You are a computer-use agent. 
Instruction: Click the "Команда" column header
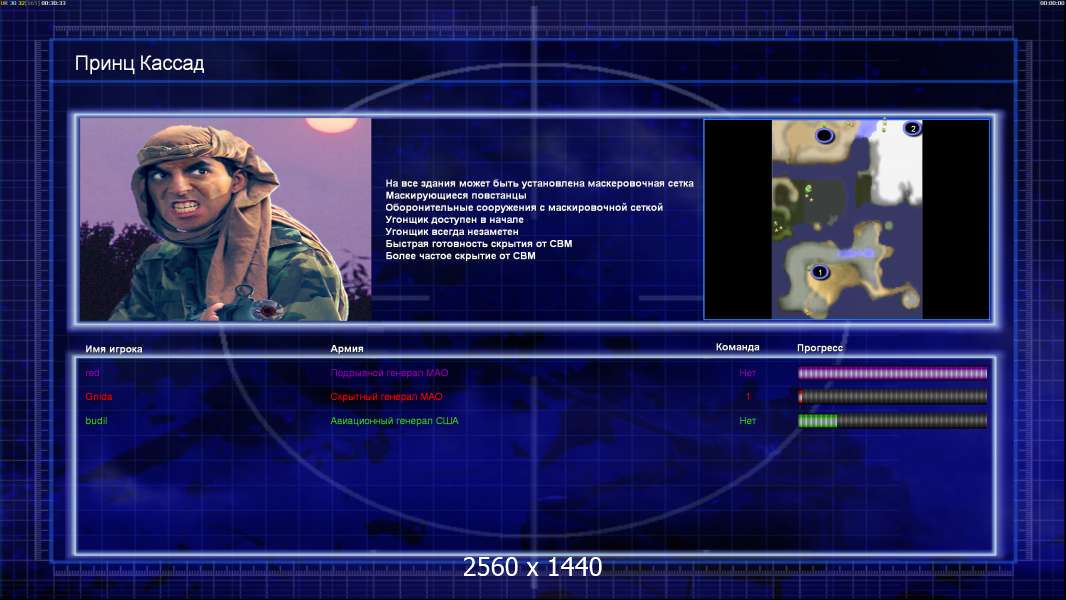[737, 347]
